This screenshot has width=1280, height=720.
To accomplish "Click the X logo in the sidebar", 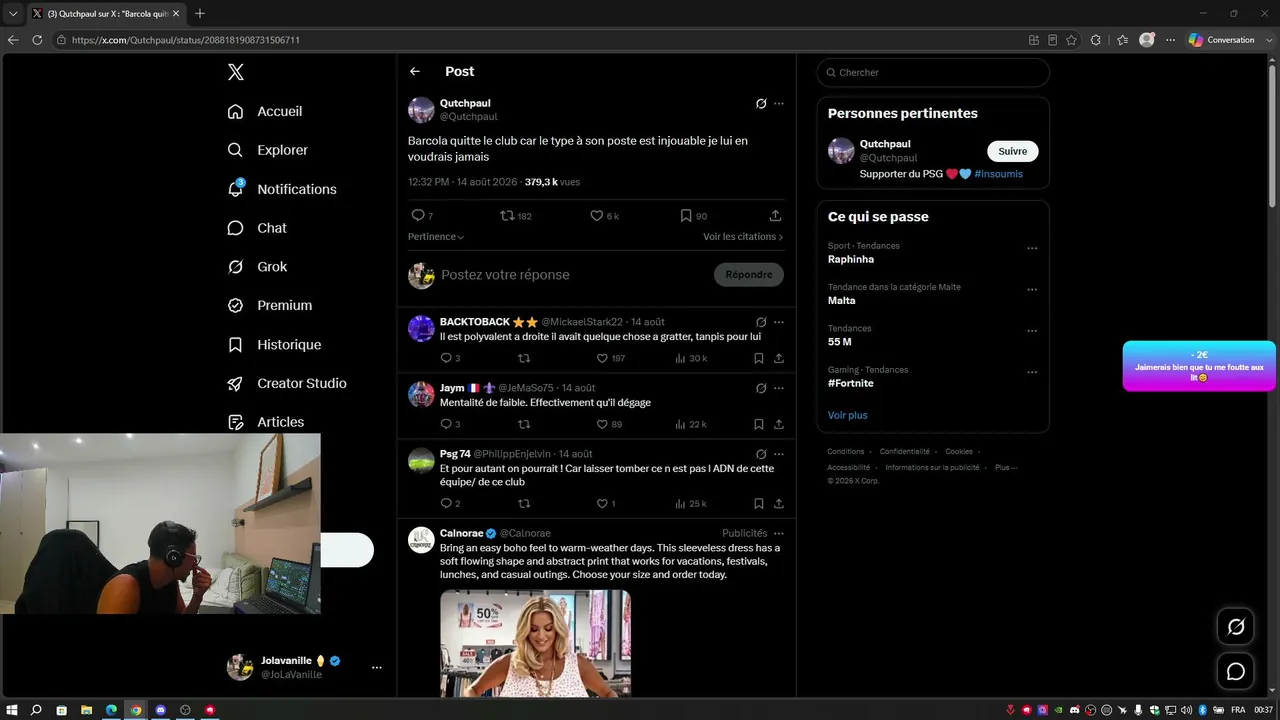I will coord(235,72).
